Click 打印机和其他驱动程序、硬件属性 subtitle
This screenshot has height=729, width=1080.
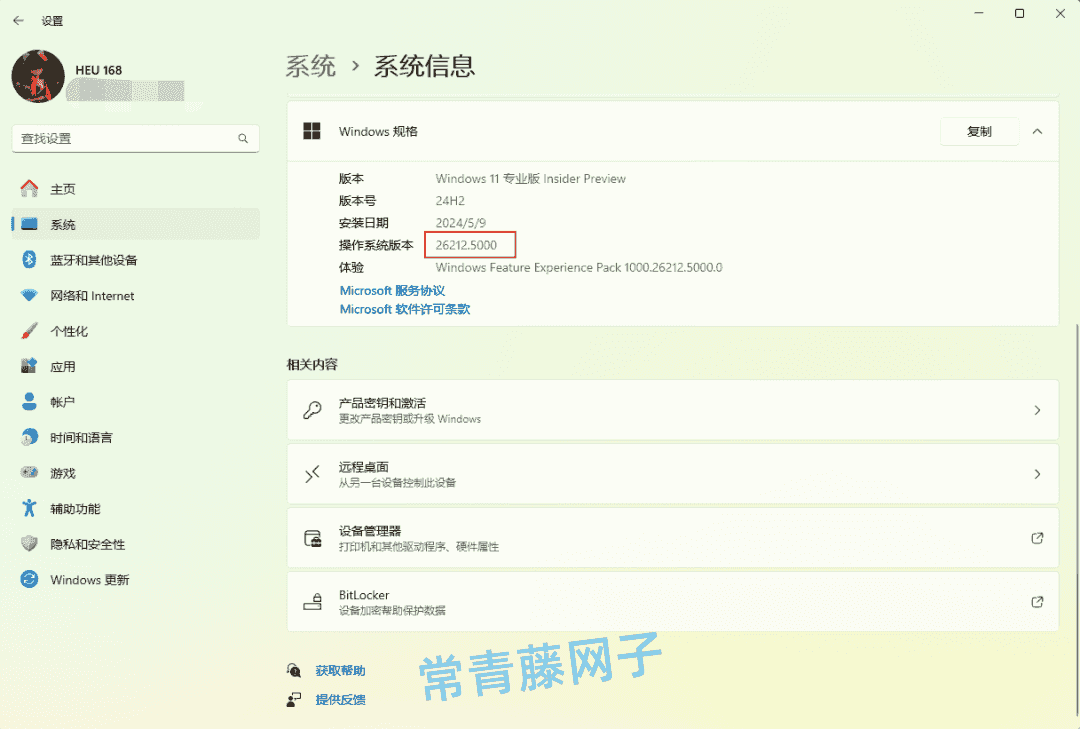pyautogui.click(x=419, y=546)
